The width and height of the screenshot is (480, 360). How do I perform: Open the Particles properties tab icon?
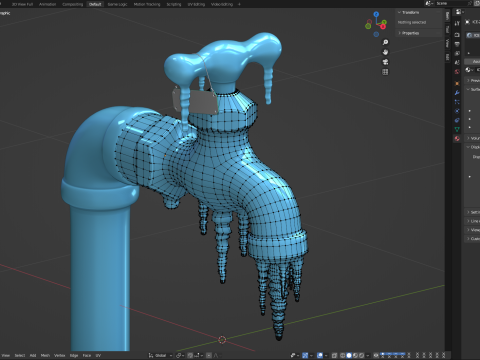click(457, 102)
